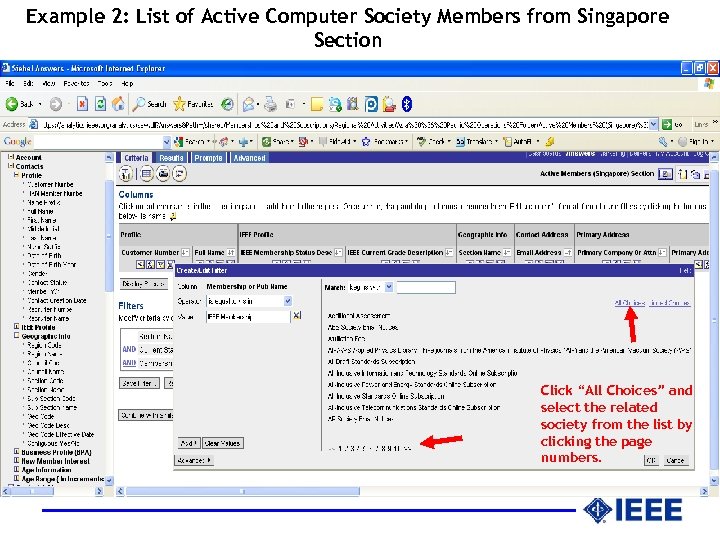Switch to the Criteria tab
The image size is (720, 540).
pos(136,158)
